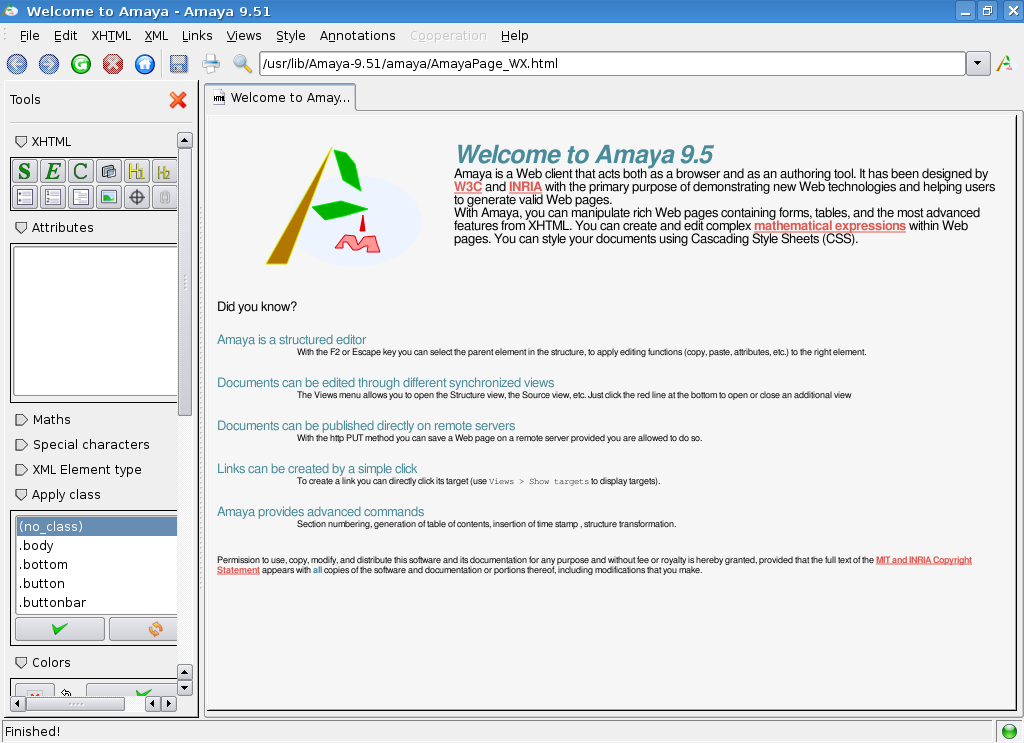Create a target with the crosshair icon
This screenshot has width=1024, height=743.
pyautogui.click(x=136, y=197)
